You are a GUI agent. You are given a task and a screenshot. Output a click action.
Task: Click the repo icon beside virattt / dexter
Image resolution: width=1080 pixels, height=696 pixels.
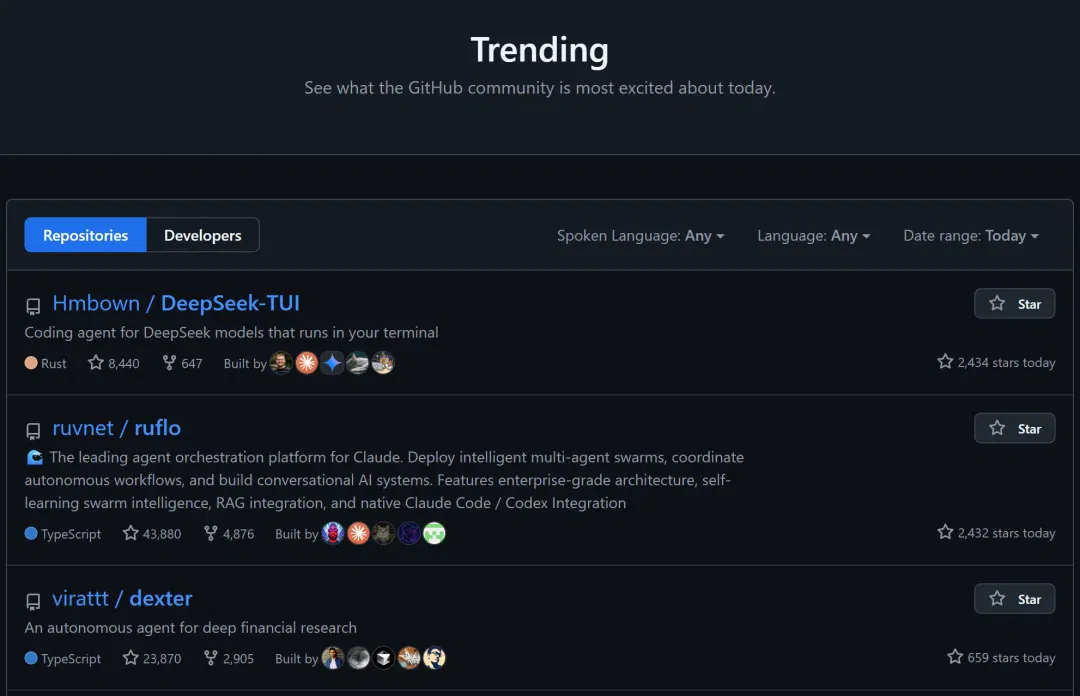[33, 602]
